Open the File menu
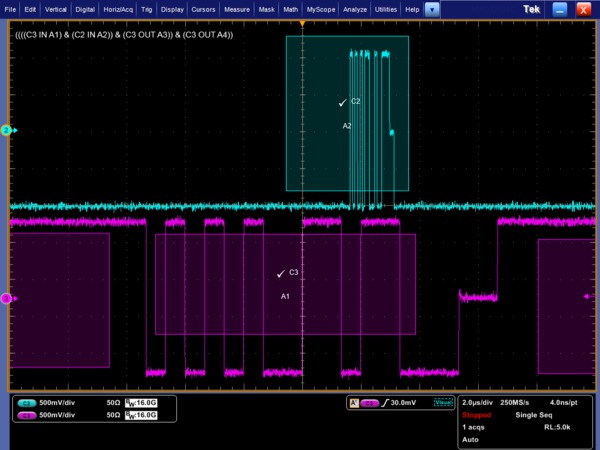This screenshot has width=600, height=450. pos(11,9)
